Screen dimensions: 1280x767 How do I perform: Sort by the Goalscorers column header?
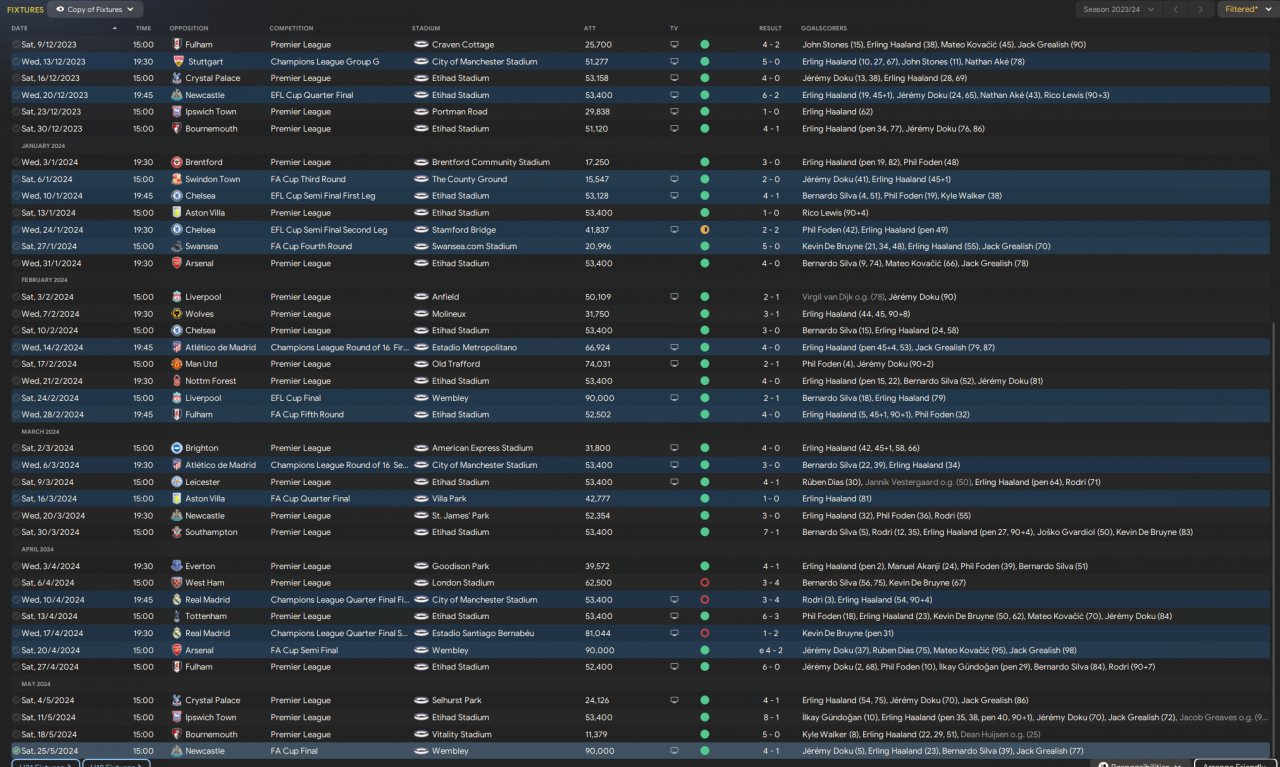(x=824, y=28)
